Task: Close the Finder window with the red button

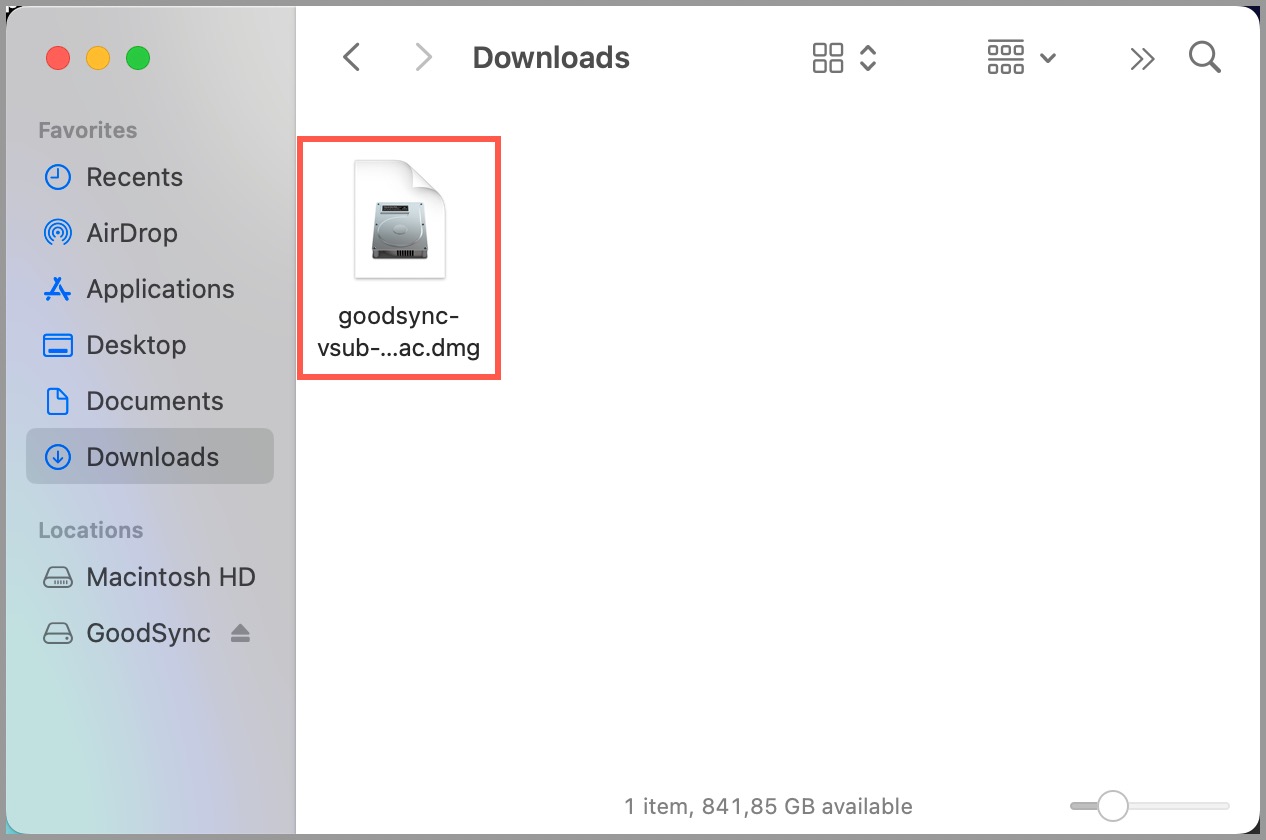Action: [58, 58]
